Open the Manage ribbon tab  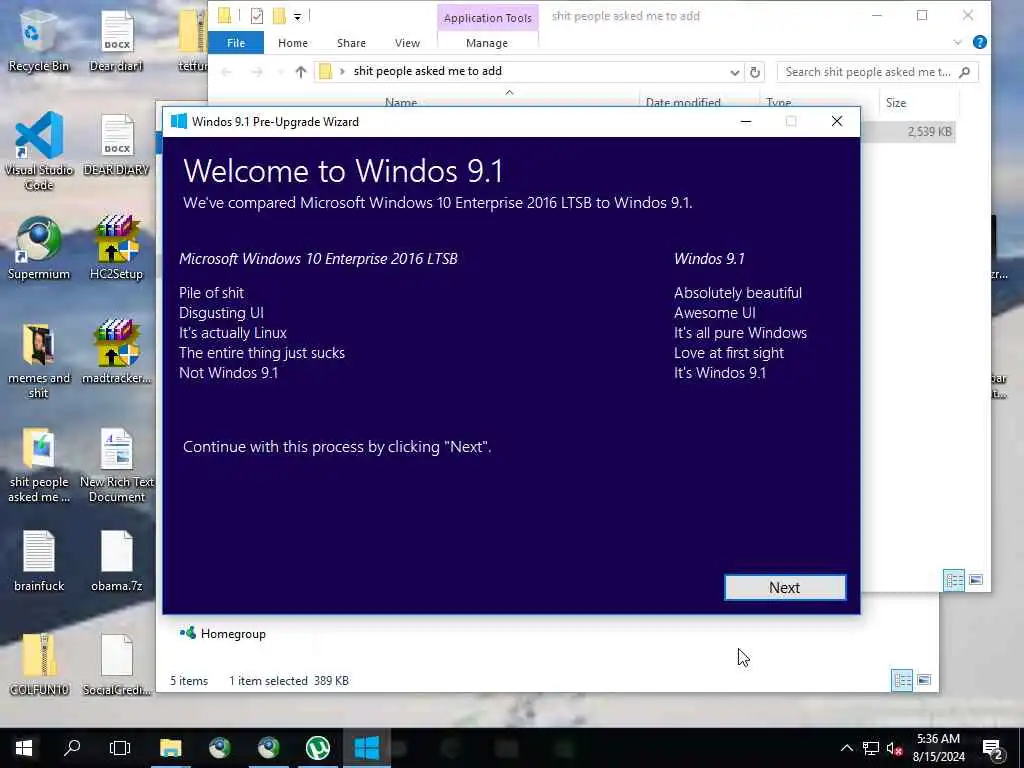[x=487, y=43]
